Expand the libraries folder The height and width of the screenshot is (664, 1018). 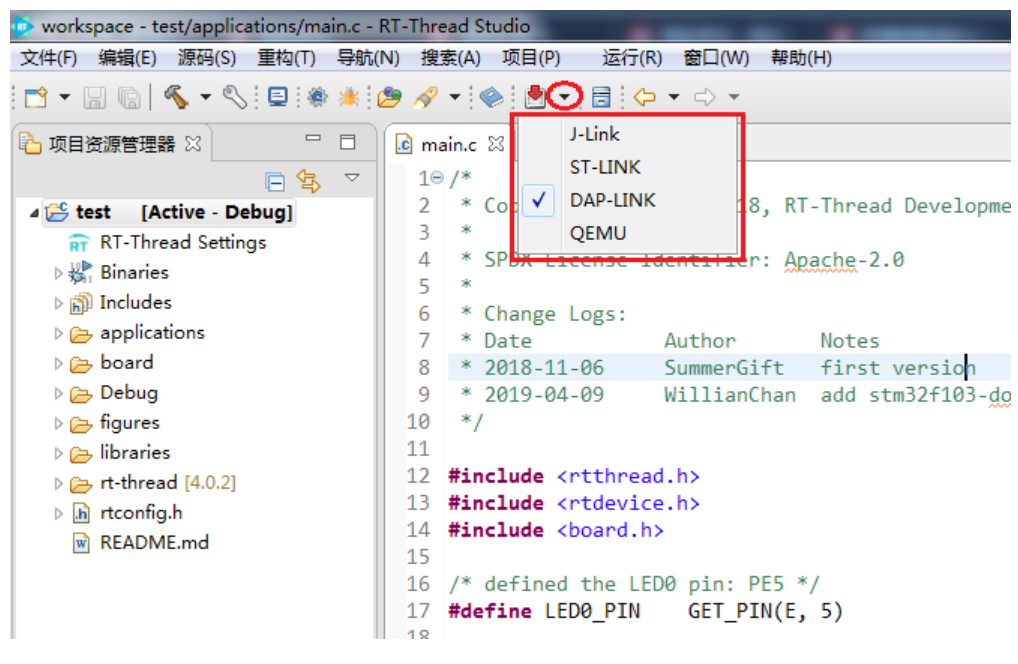tap(58, 454)
